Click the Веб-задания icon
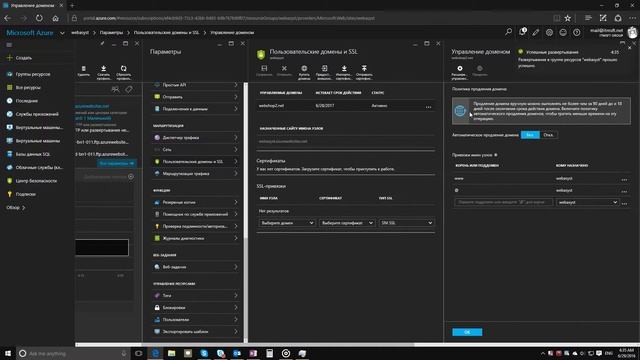The height and width of the screenshot is (360, 640). pos(157,267)
